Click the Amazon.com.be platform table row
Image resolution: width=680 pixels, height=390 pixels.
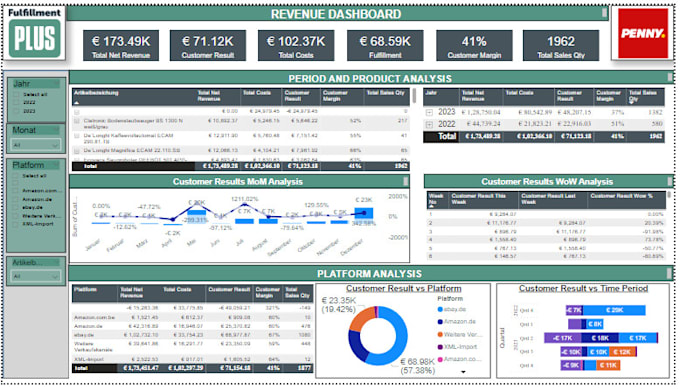(x=192, y=318)
